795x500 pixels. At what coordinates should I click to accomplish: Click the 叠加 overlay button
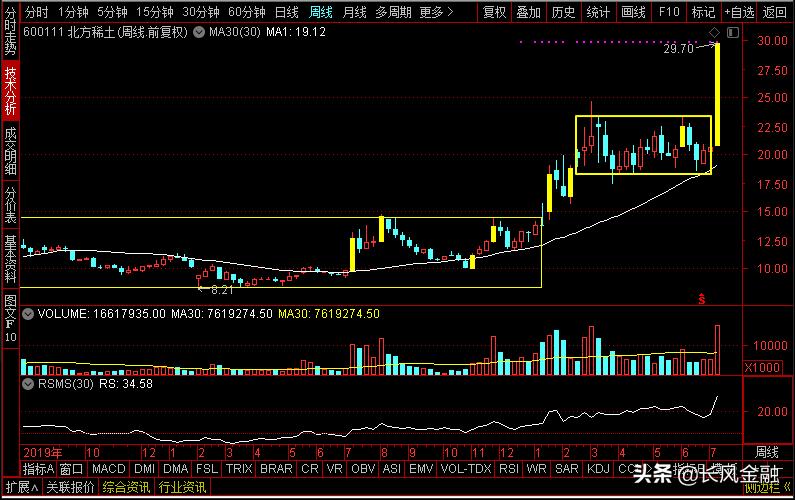tap(528, 12)
